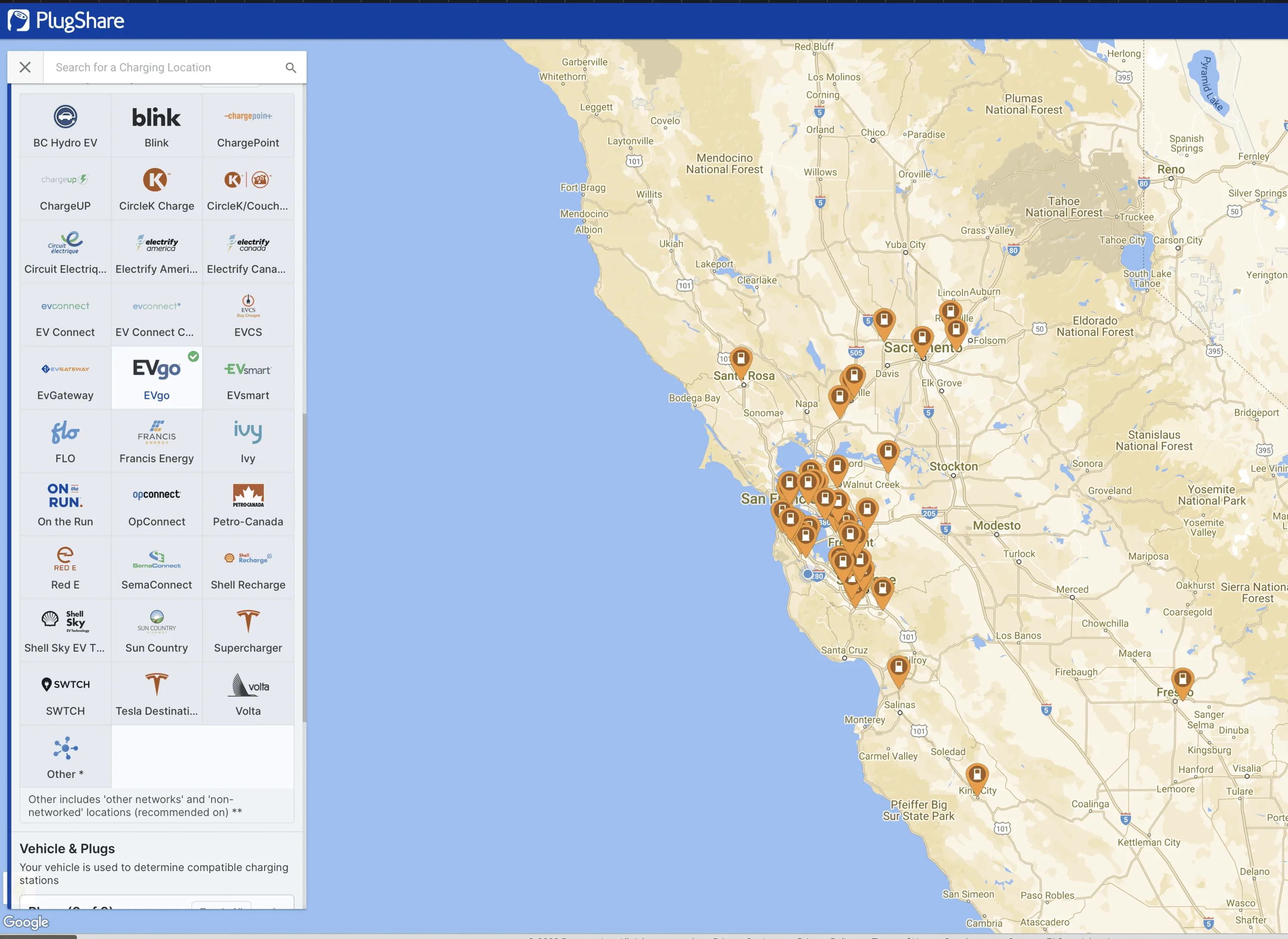Choose the EvGateway network
Screen dimensions: 1288x939
65,378
